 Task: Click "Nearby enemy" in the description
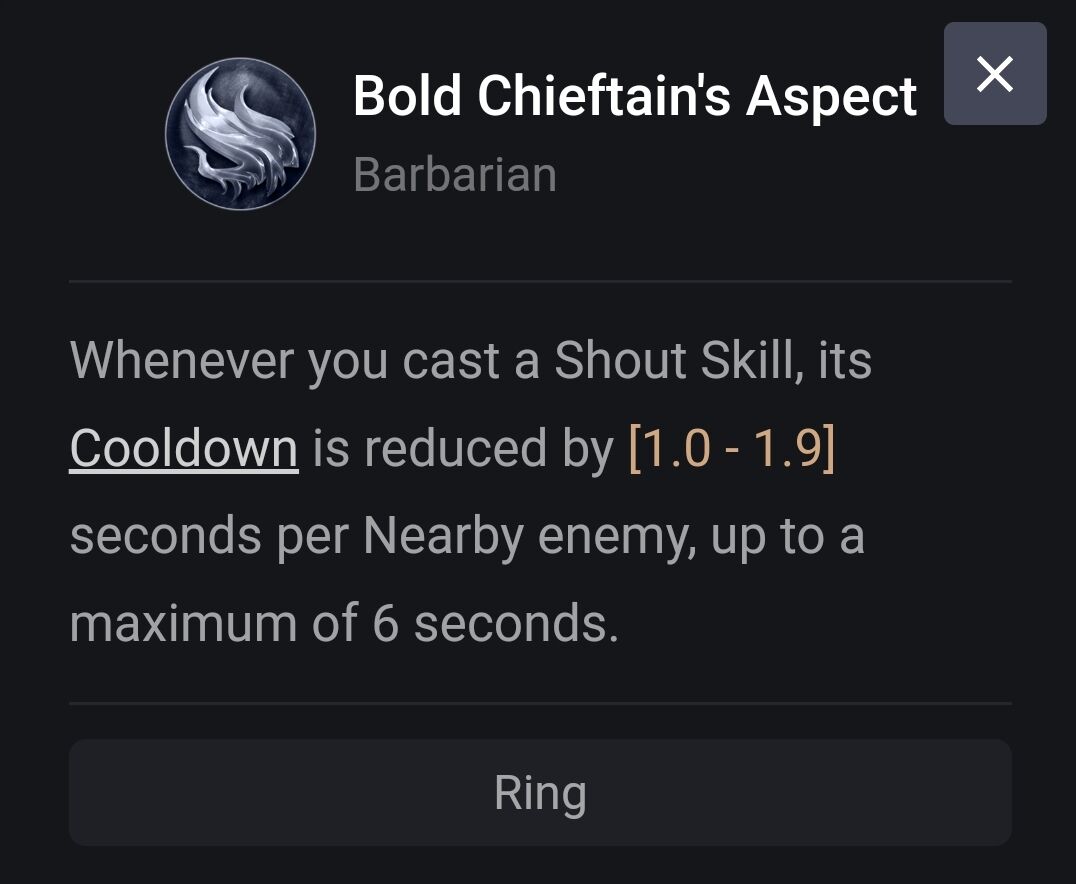(529, 536)
